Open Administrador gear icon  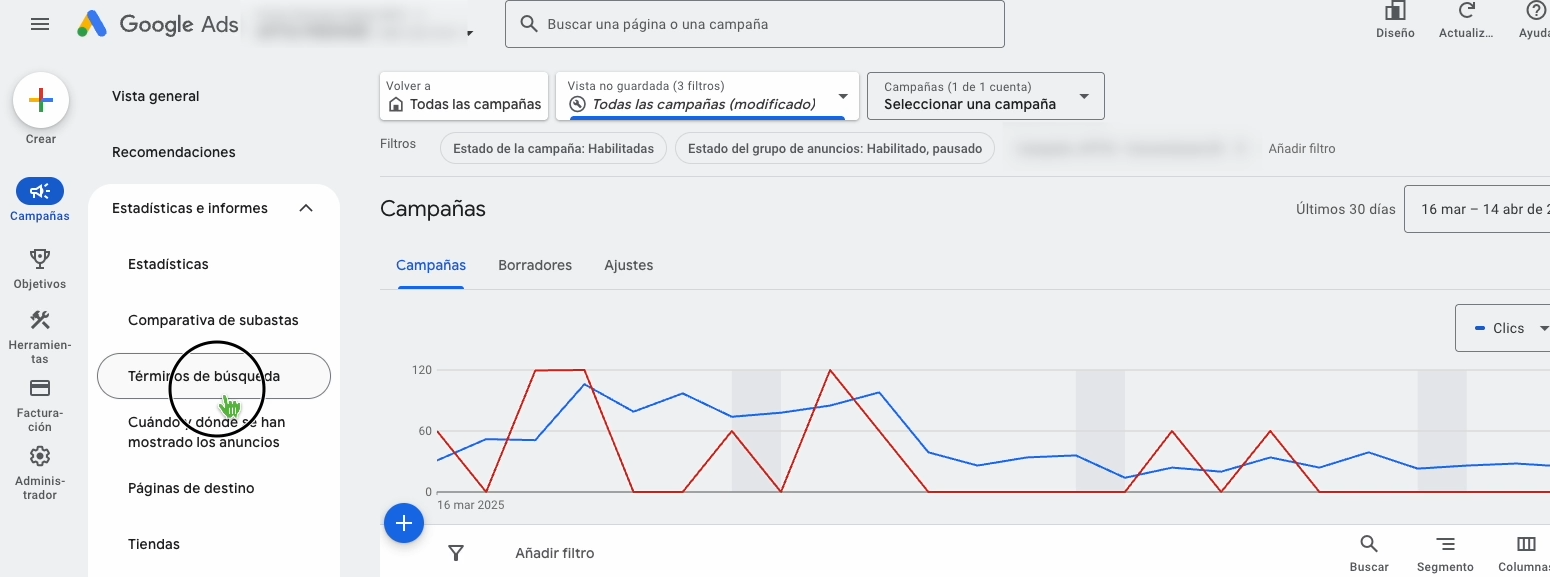[x=40, y=456]
